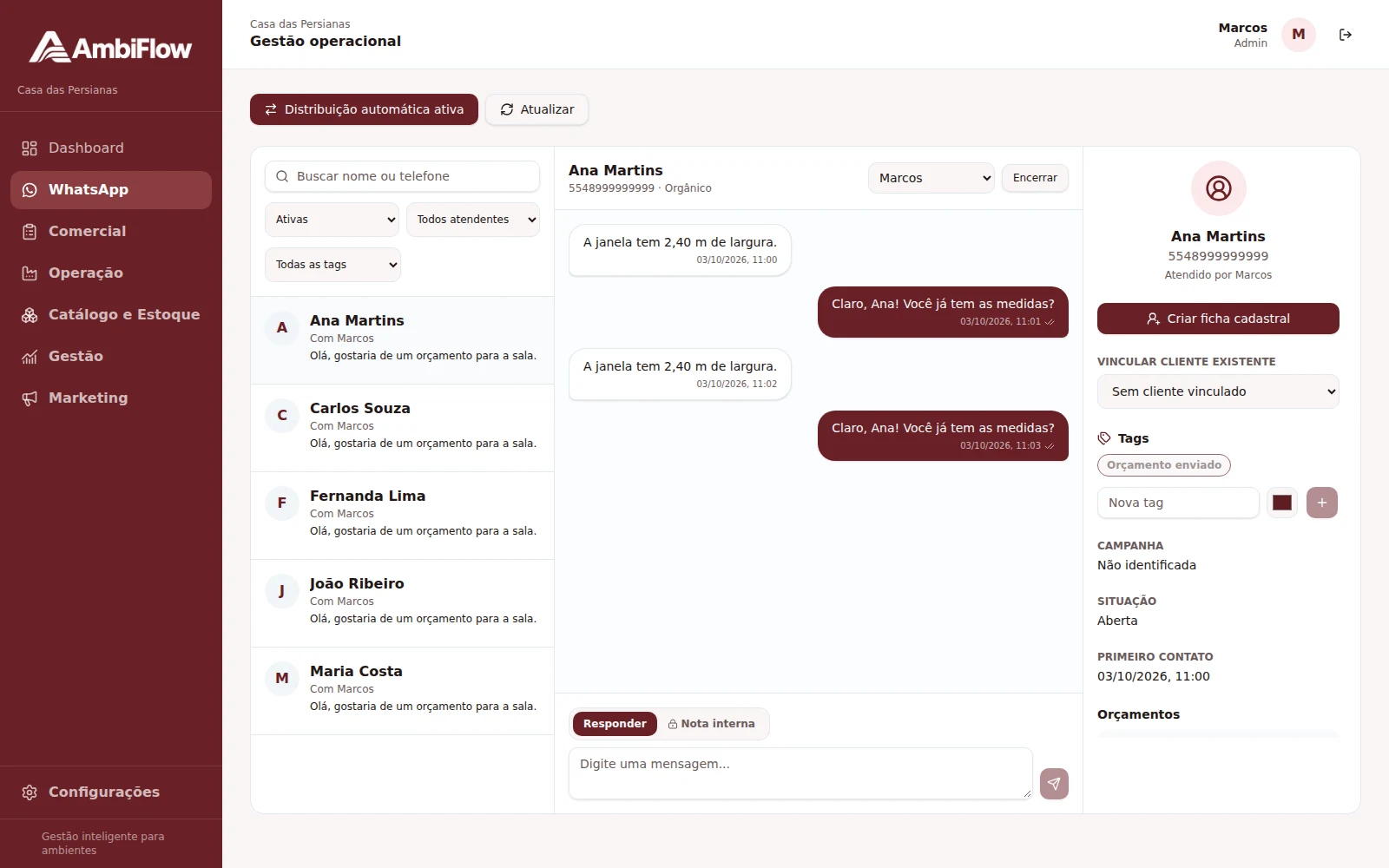Click the Orçamento enviado tag
The height and width of the screenshot is (868, 1389).
(1164, 465)
